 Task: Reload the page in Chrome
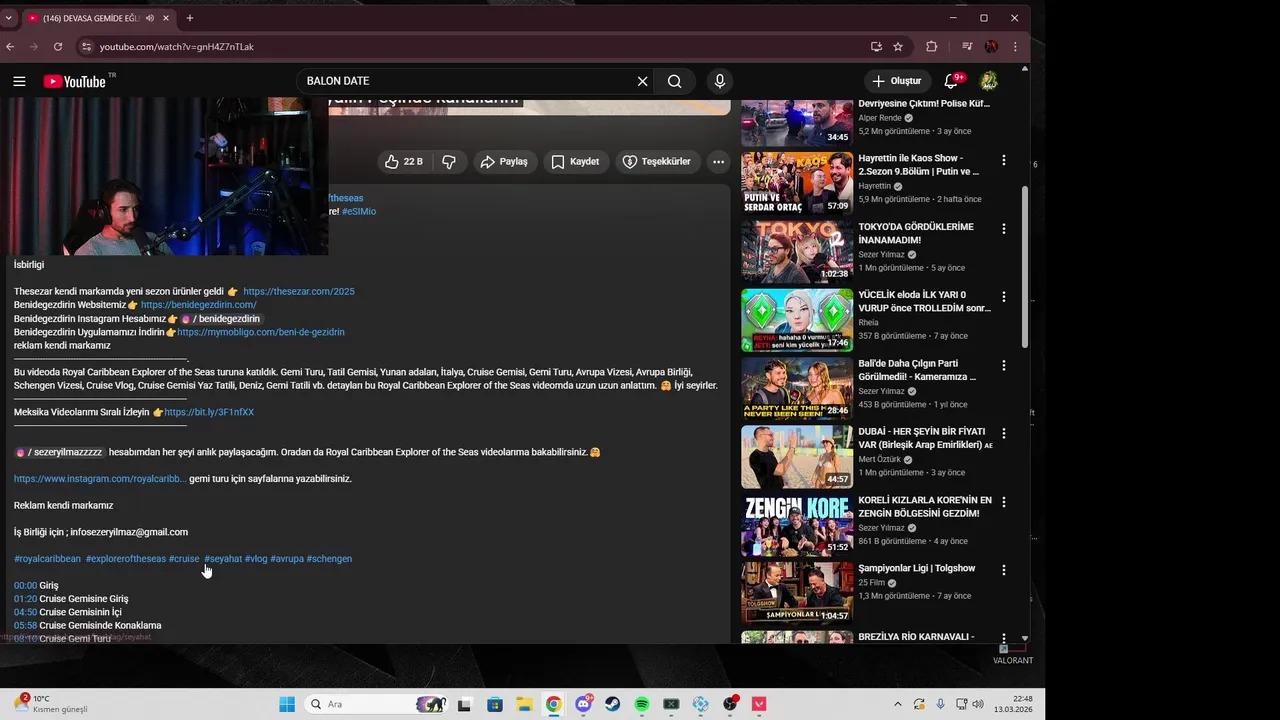click(x=58, y=46)
